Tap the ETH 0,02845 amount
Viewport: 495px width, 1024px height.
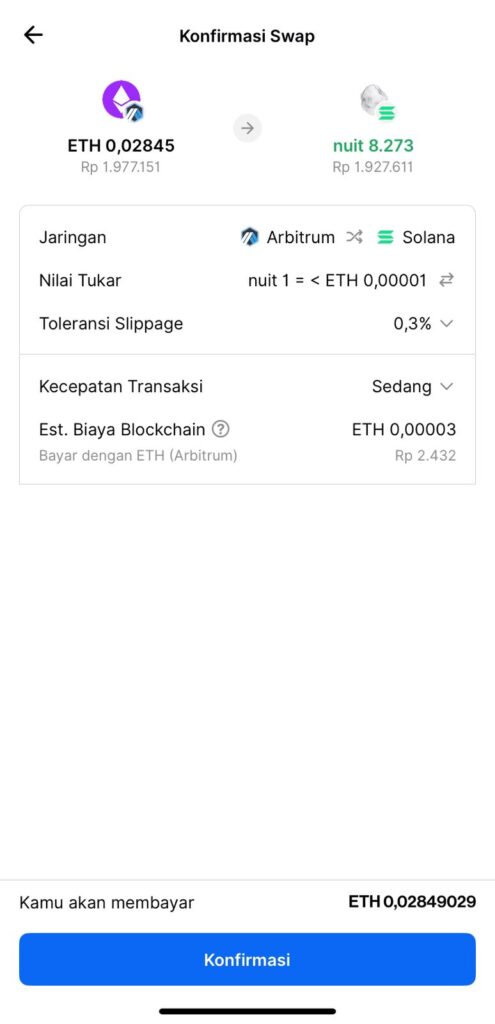coord(121,145)
